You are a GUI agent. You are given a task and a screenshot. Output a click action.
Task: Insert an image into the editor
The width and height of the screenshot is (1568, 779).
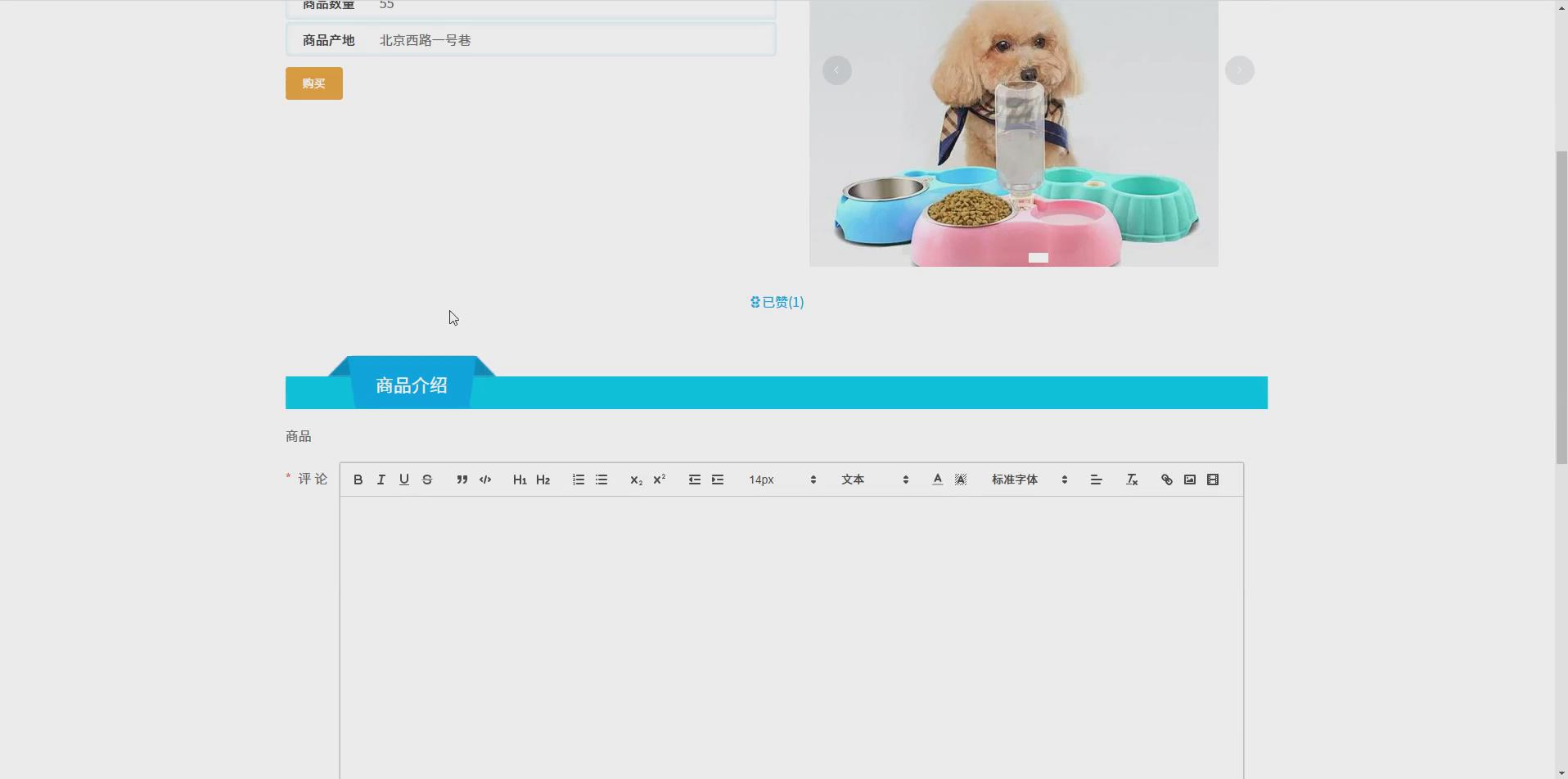(1189, 480)
